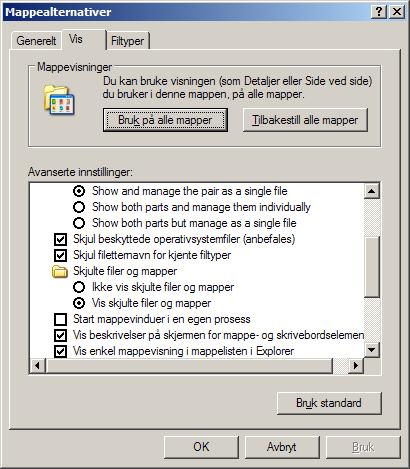Click the Bruk standard button

pyautogui.click(x=329, y=403)
